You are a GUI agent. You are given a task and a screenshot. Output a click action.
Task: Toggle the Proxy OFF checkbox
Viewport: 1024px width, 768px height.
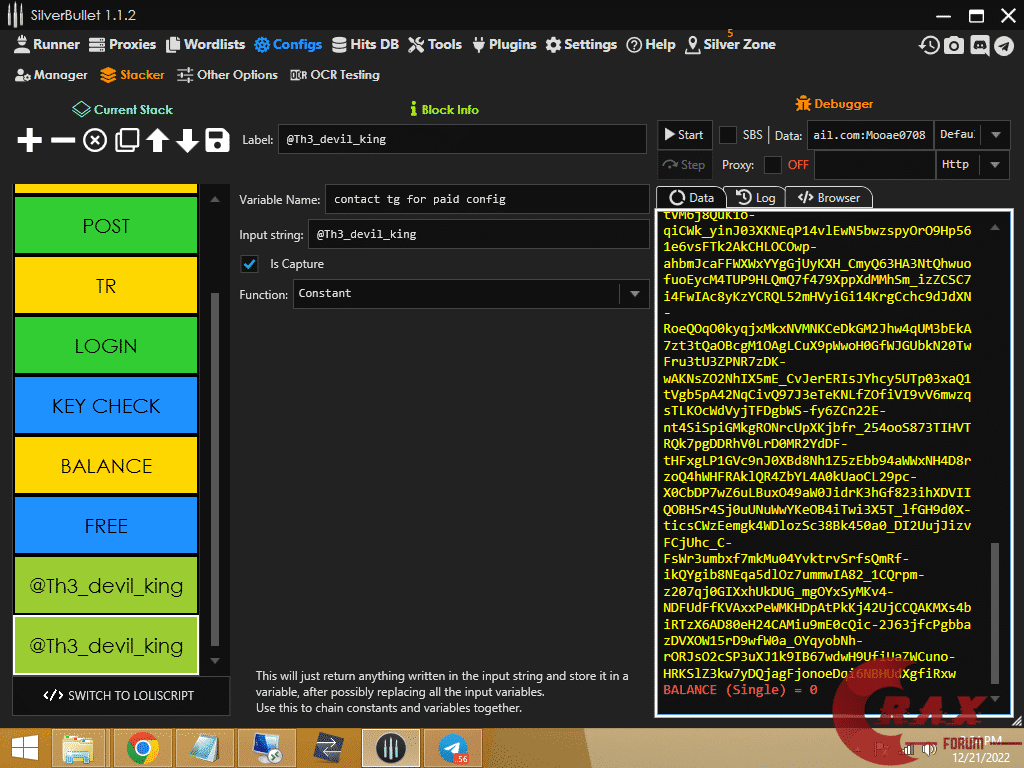point(773,165)
